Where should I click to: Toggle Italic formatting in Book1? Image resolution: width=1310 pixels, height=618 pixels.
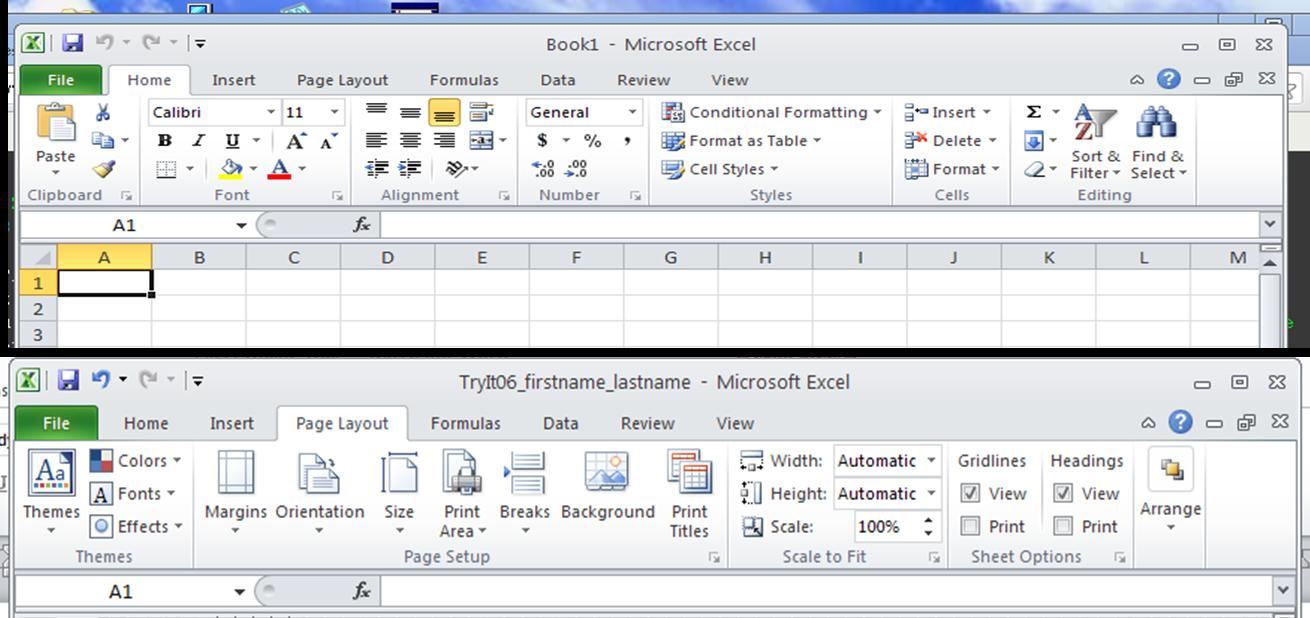[198, 141]
